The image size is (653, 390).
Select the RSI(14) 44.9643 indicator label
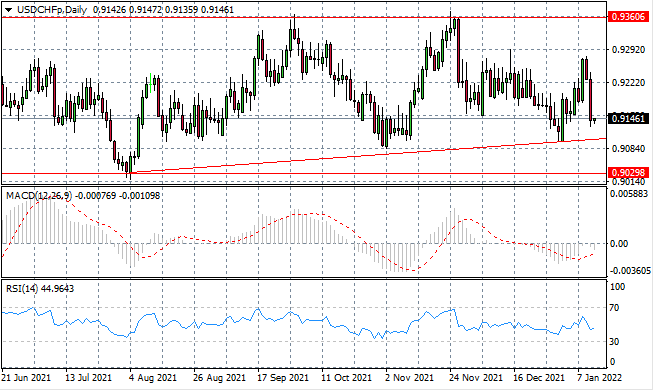(x=40, y=288)
